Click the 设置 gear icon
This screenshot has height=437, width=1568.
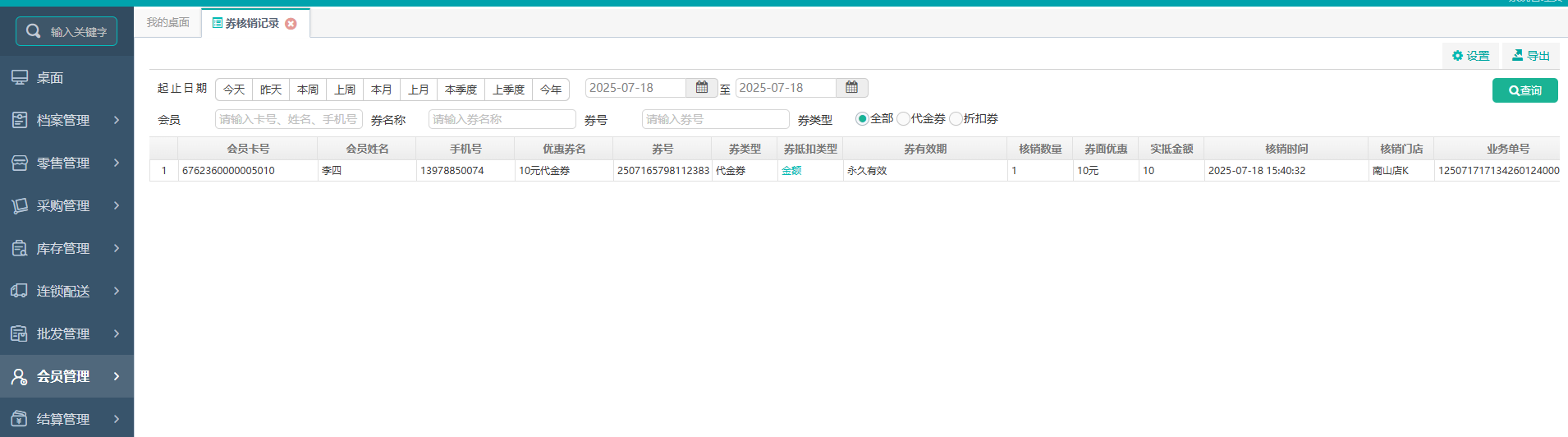pos(1458,56)
